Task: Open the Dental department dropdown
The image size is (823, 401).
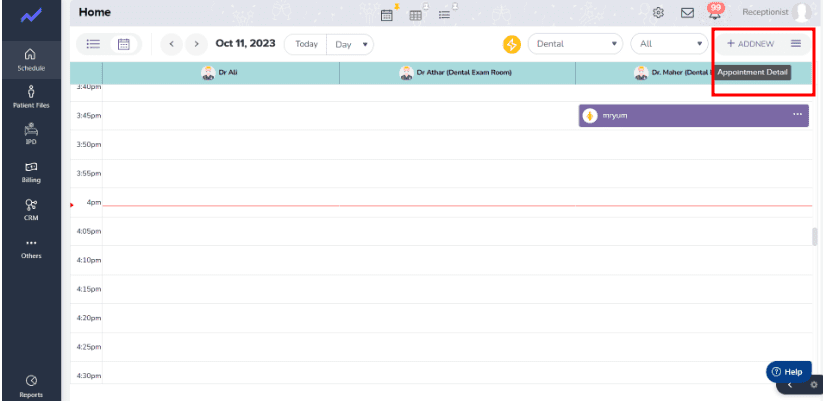Action: pyautogui.click(x=575, y=44)
